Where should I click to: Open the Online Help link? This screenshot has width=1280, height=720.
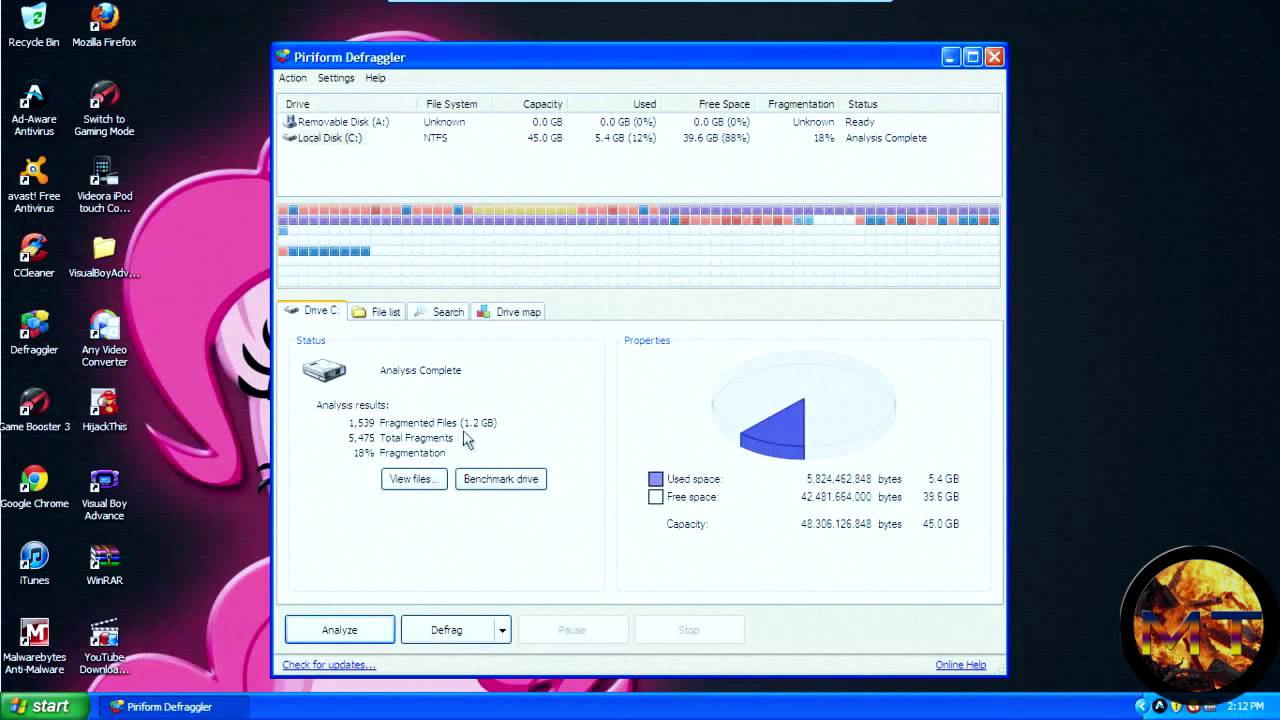coord(961,665)
